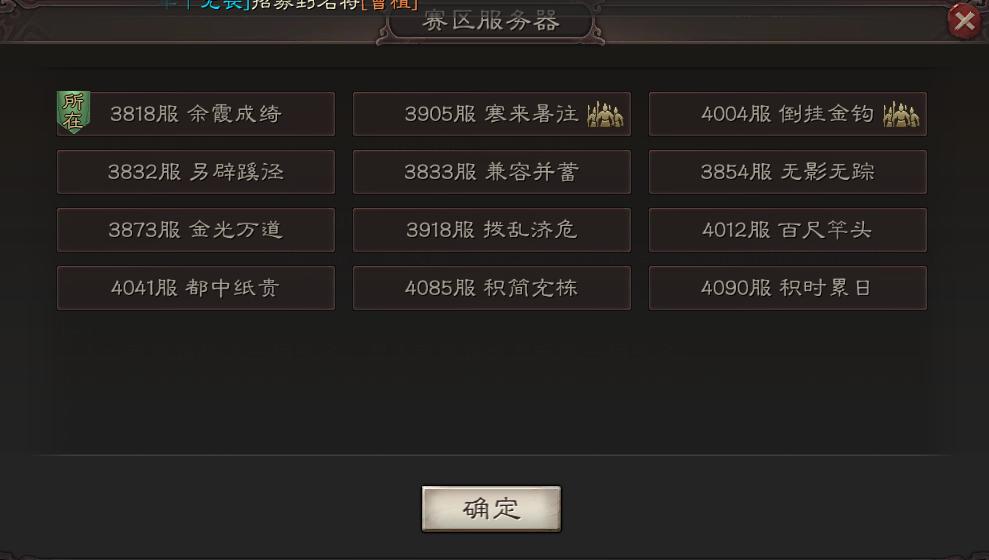Select server 3905服 寒来暑注
Image resolution: width=989 pixels, height=560 pixels.
tap(491, 114)
